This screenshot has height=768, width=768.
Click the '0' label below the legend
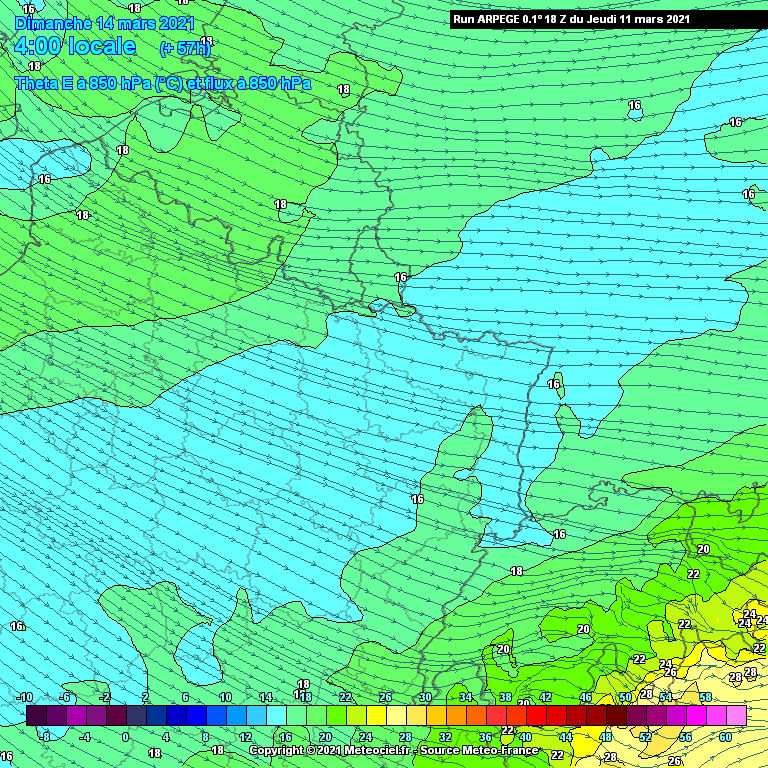coord(125,737)
